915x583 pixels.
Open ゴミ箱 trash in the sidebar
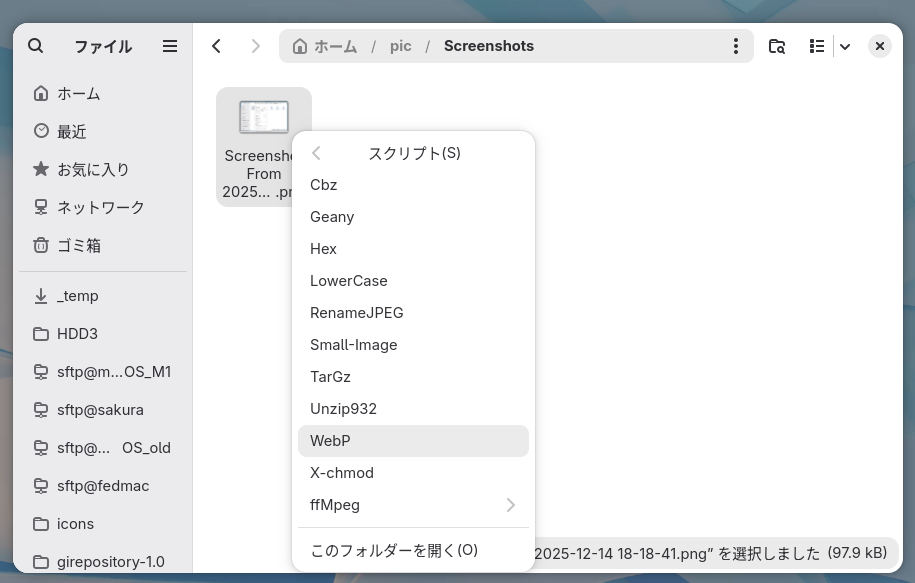pyautogui.click(x=78, y=245)
